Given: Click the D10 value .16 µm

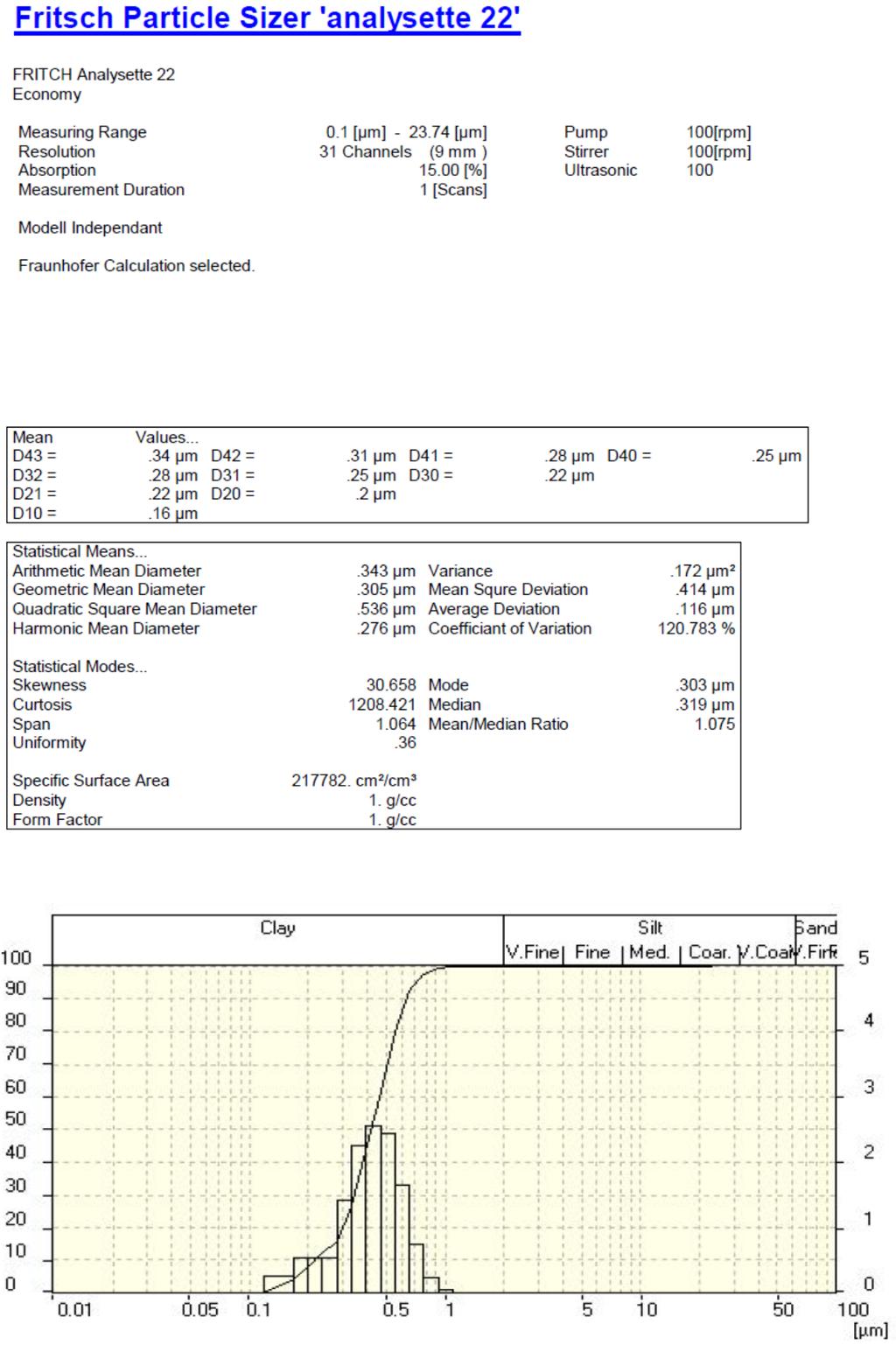Looking at the screenshot, I should pos(173,514).
